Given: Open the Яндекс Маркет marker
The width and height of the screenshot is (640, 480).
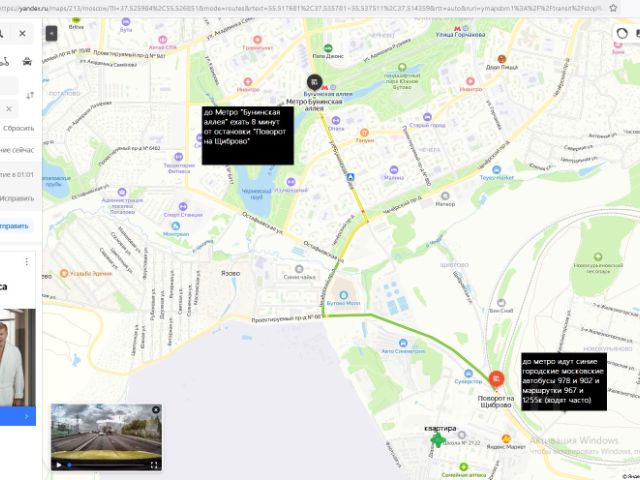Looking at the screenshot, I should (506, 439).
